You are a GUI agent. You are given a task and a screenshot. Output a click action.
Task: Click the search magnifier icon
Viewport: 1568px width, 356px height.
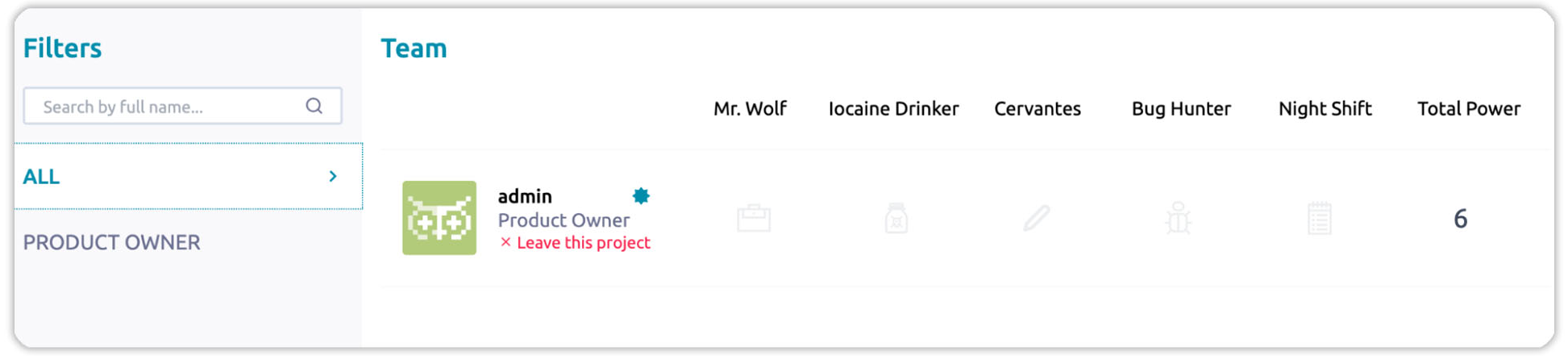pos(314,106)
